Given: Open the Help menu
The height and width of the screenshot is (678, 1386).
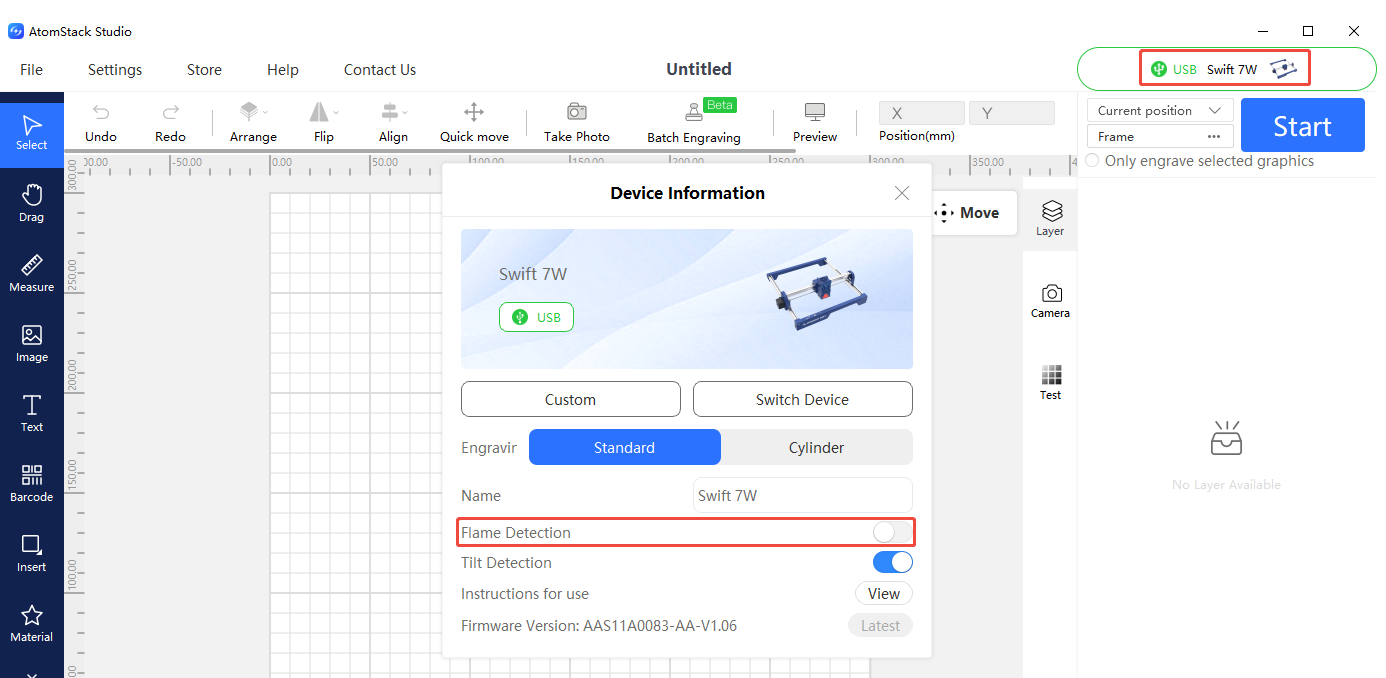Looking at the screenshot, I should pyautogui.click(x=283, y=69).
